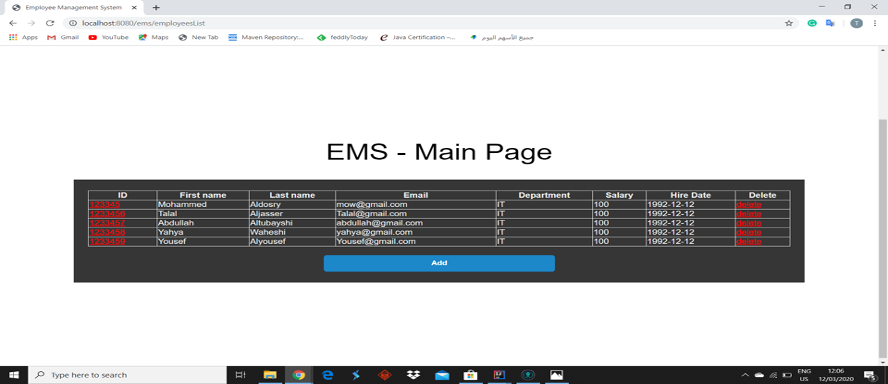Open Chrome's three-dot menu
Image resolution: width=888 pixels, height=384 pixels.
click(x=875, y=23)
